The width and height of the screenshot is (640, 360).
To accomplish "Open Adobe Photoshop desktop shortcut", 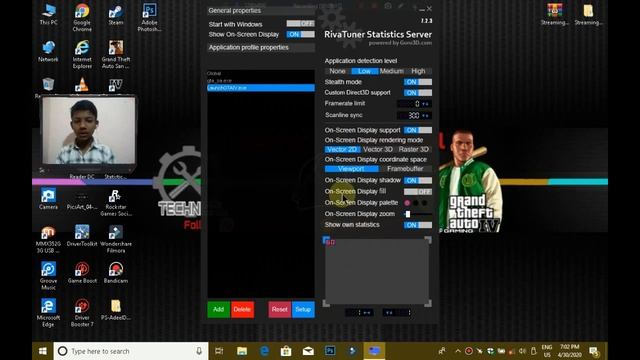I will tap(149, 17).
